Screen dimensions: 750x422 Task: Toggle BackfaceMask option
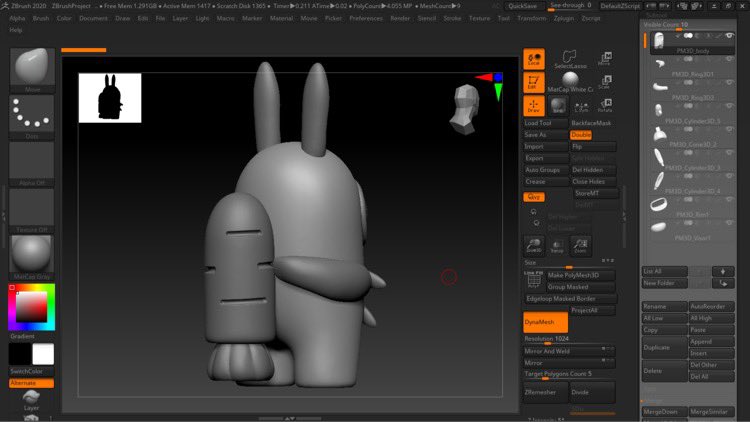point(591,123)
